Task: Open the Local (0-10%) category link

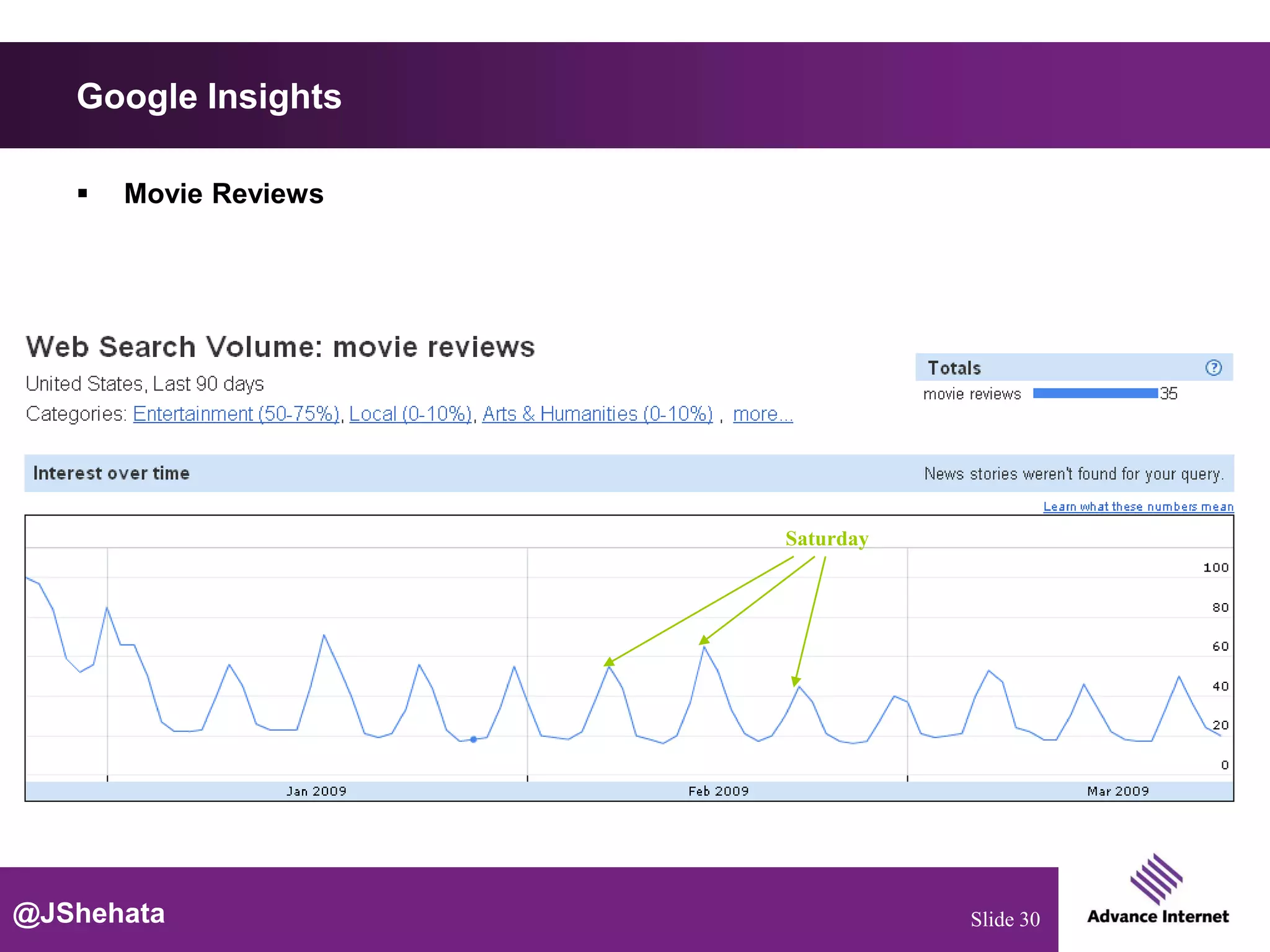Action: tap(411, 413)
